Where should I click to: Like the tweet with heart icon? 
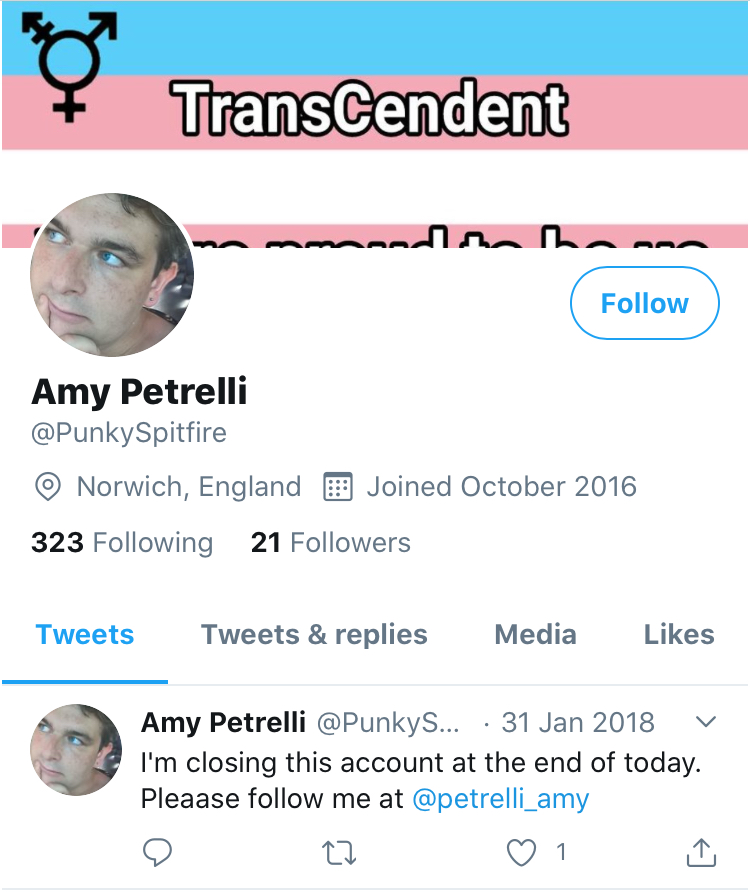521,852
